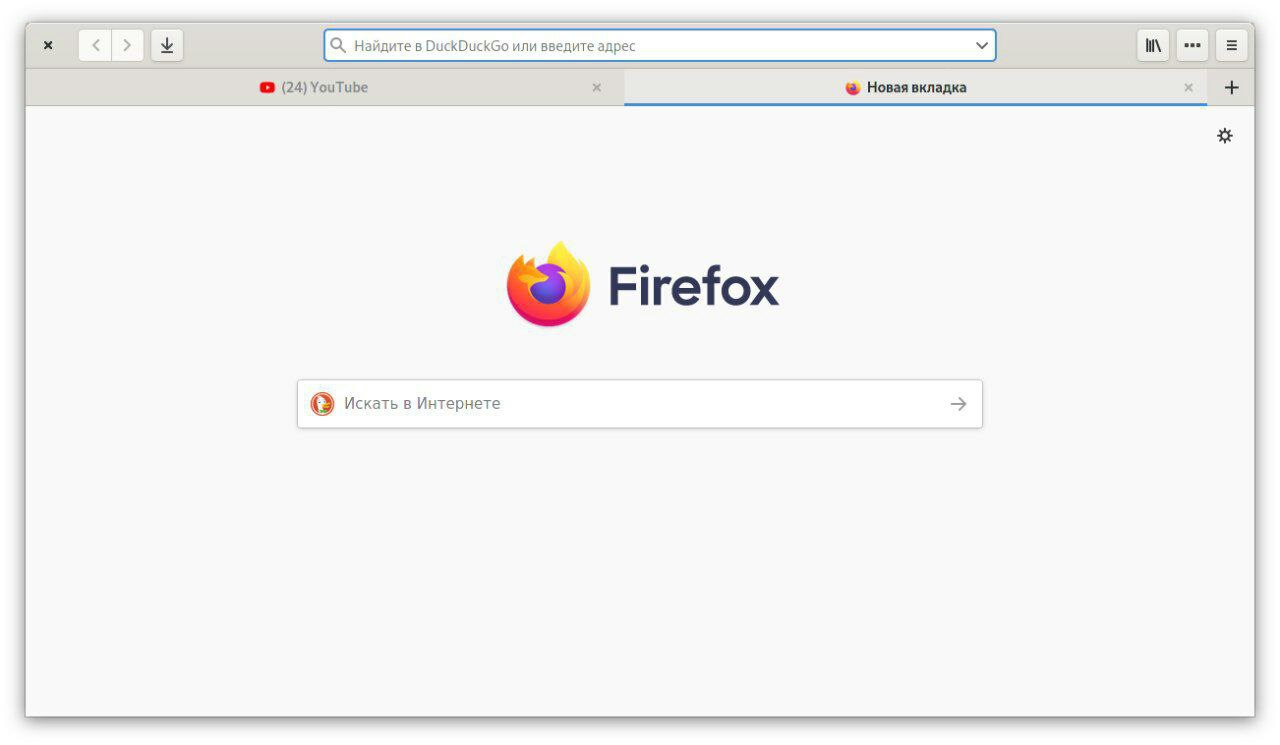Screen dimensions: 1280x745
Task: Focus the DuckDuckGo address bar field
Action: pos(660,45)
